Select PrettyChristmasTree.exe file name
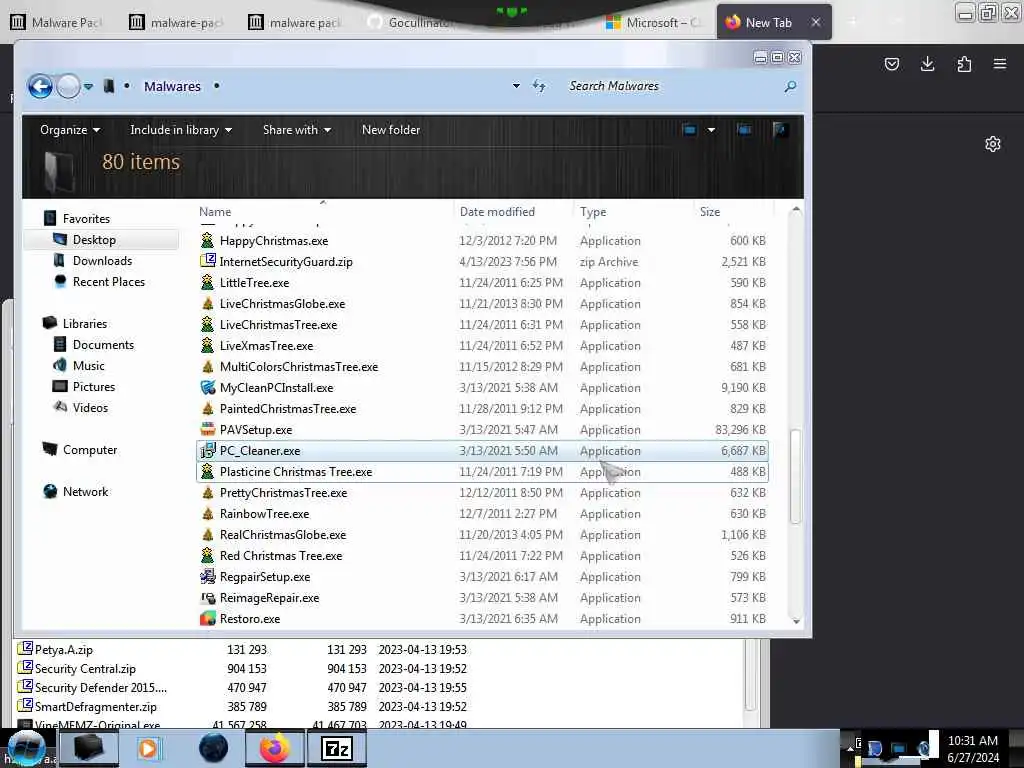 (x=283, y=492)
